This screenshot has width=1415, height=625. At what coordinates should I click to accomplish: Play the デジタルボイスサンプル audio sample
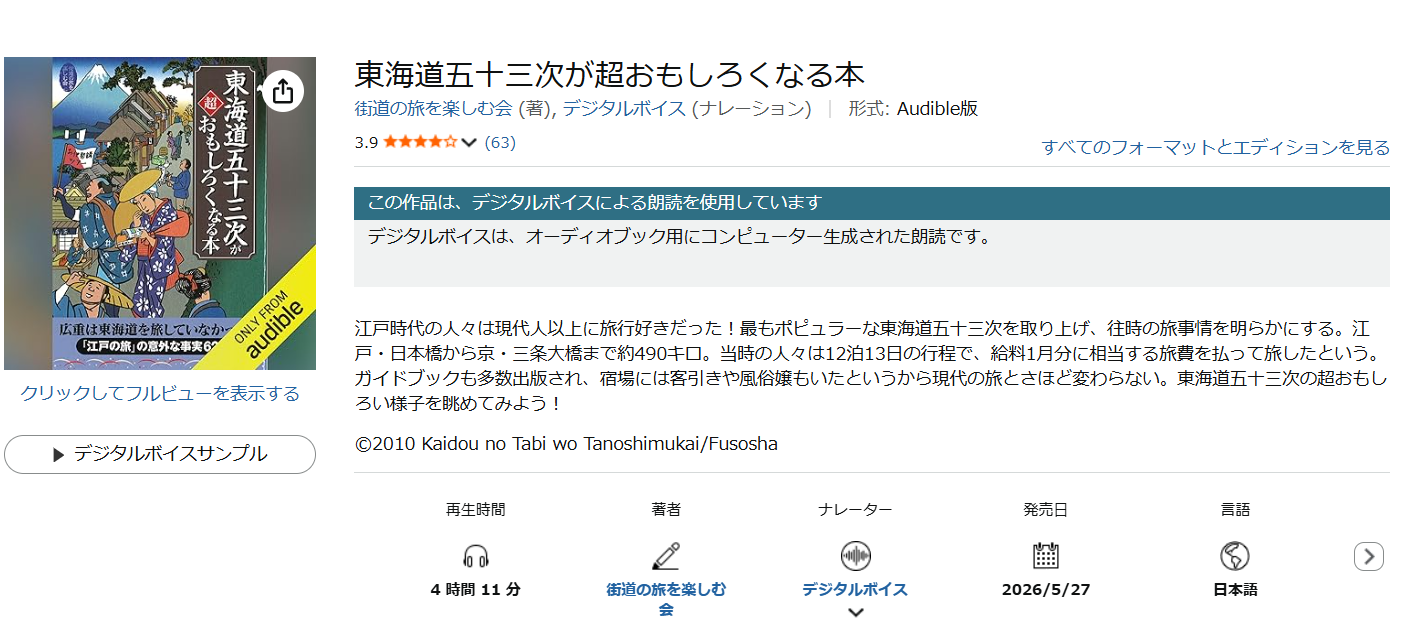pyautogui.click(x=160, y=454)
